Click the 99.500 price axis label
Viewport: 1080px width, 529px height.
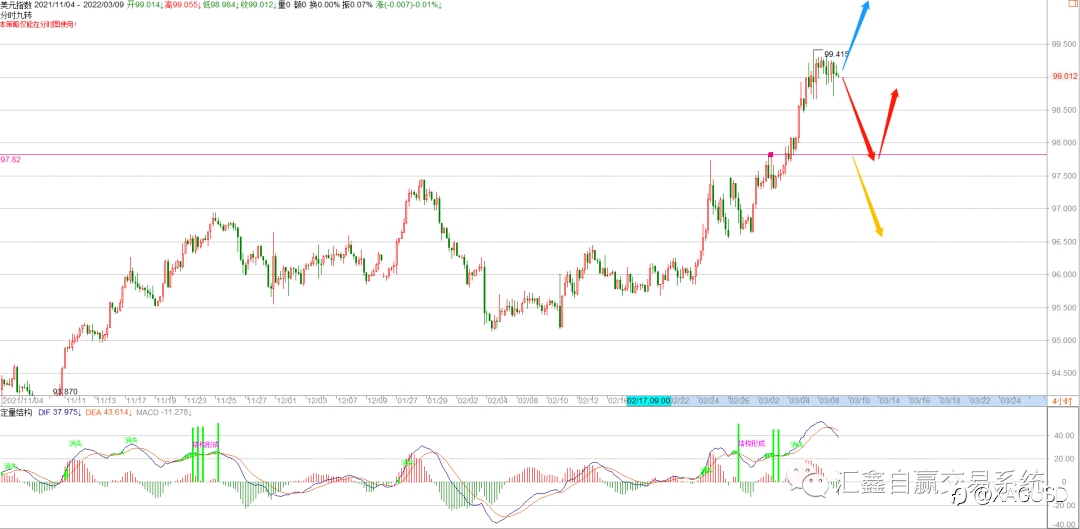1063,44
